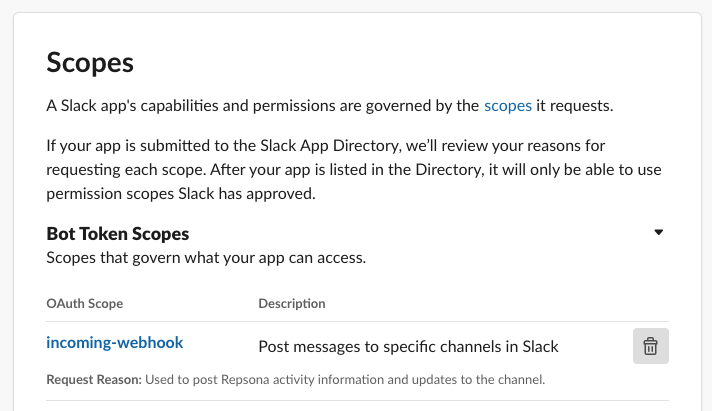Collapse the Bot Token Scopes section
Viewport: 712px width, 411px height.
tap(658, 232)
